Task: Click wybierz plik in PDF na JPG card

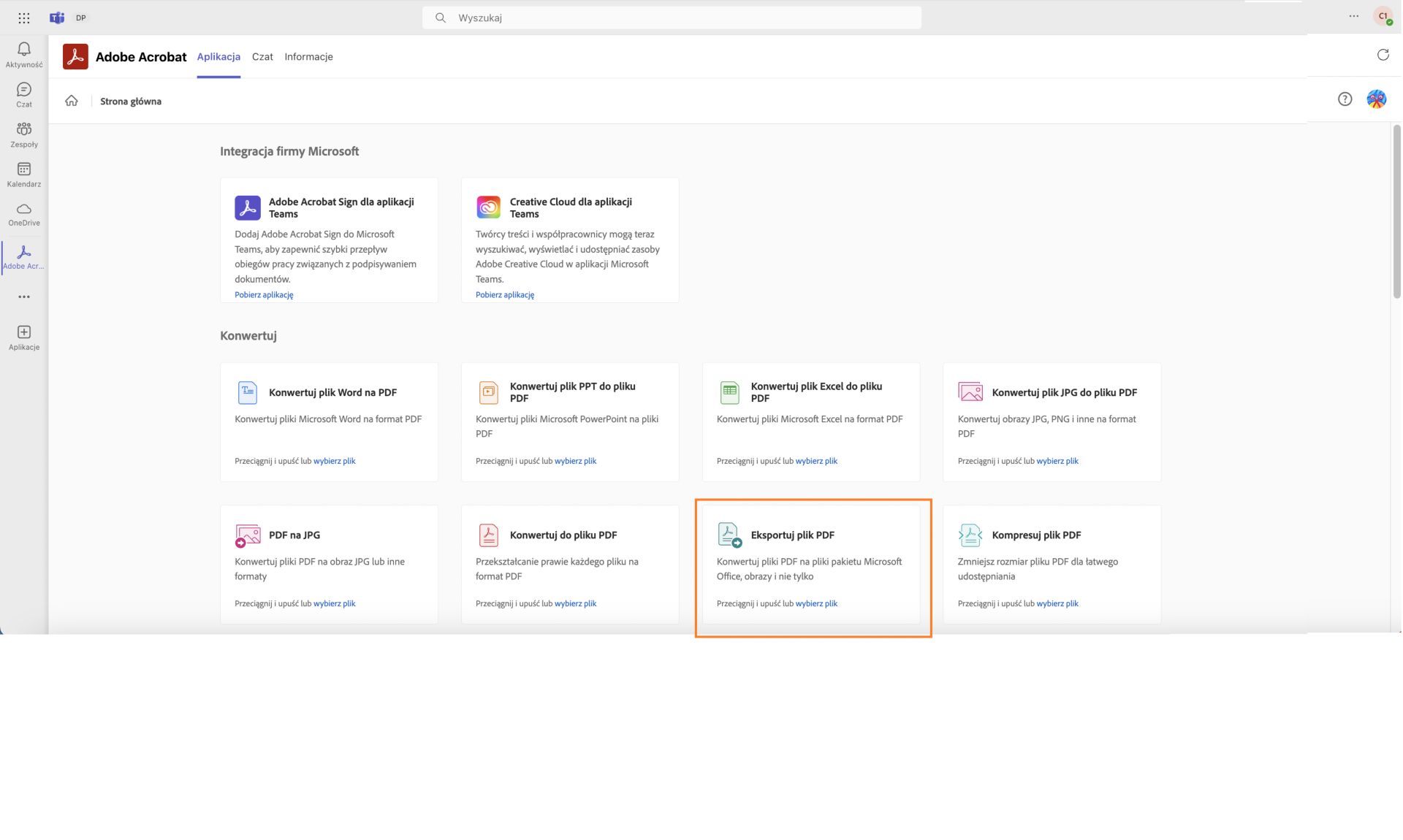Action: click(335, 603)
